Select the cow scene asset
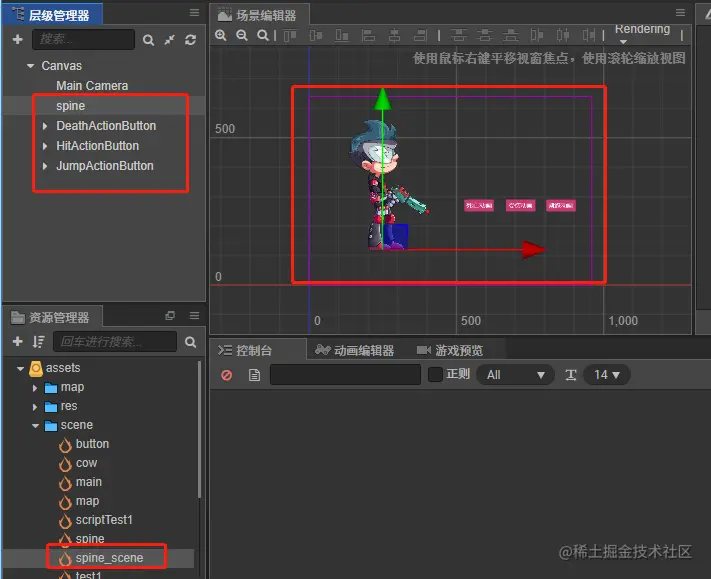The height and width of the screenshot is (579, 711). tap(86, 463)
